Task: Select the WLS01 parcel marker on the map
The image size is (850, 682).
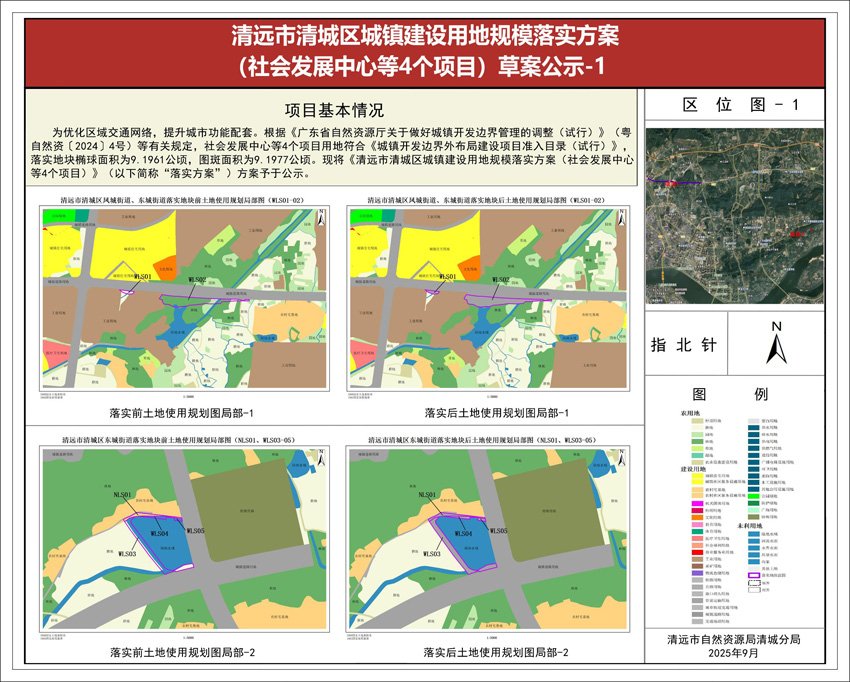Action: click(141, 277)
